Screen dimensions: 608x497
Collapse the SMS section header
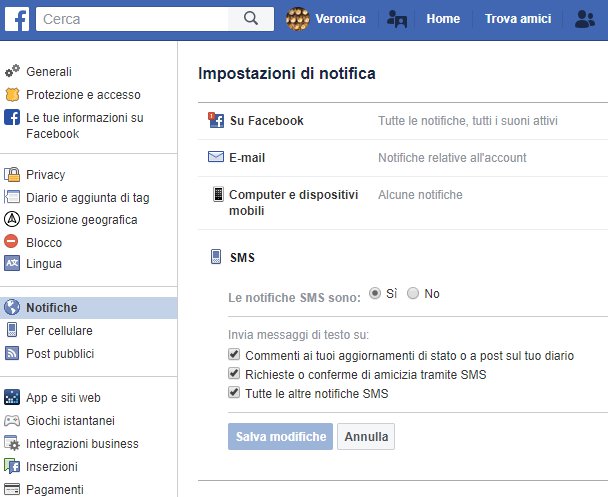click(x=242, y=257)
